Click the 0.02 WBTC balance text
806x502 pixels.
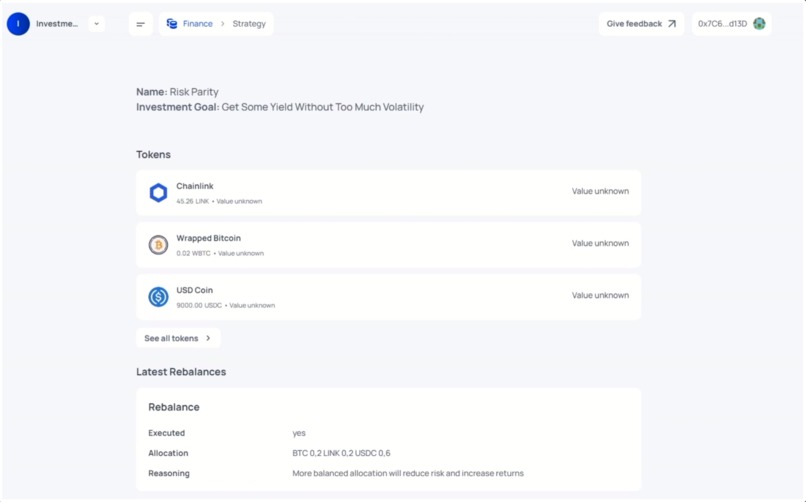[x=193, y=253]
